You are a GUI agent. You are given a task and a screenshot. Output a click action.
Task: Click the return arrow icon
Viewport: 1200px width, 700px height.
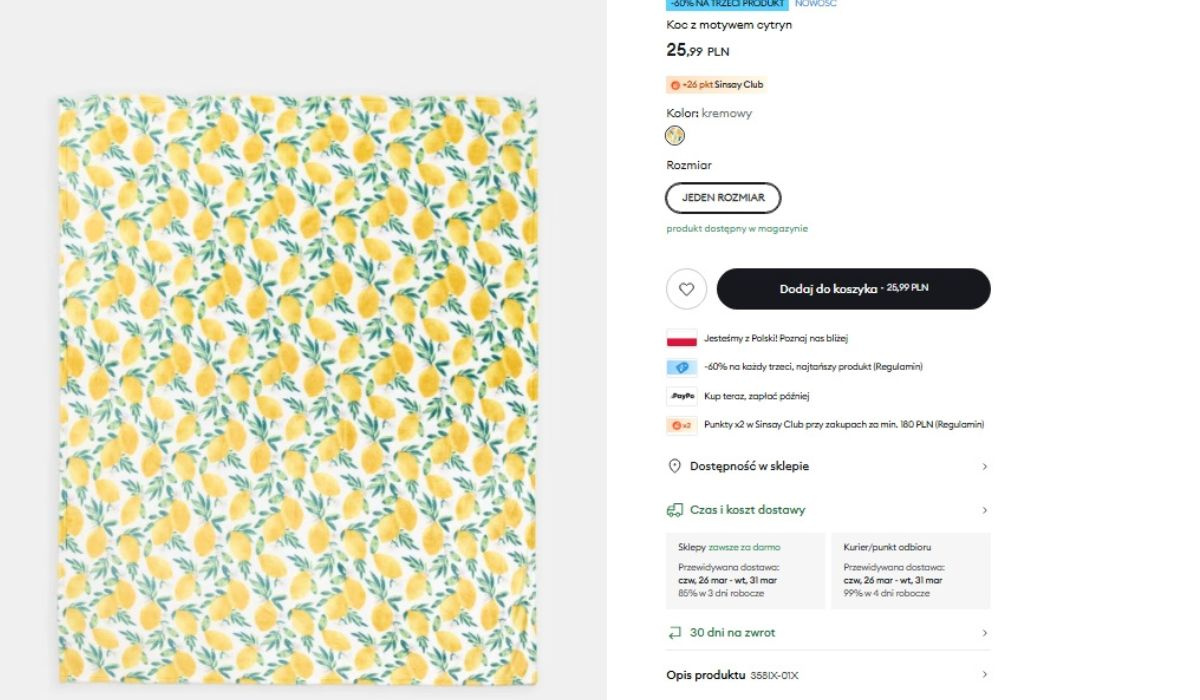(x=674, y=633)
